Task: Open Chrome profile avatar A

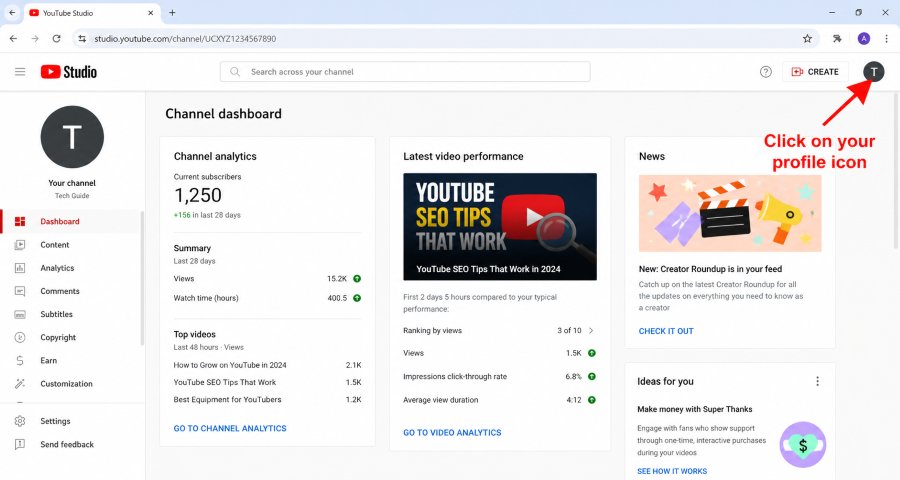Action: coord(863,38)
